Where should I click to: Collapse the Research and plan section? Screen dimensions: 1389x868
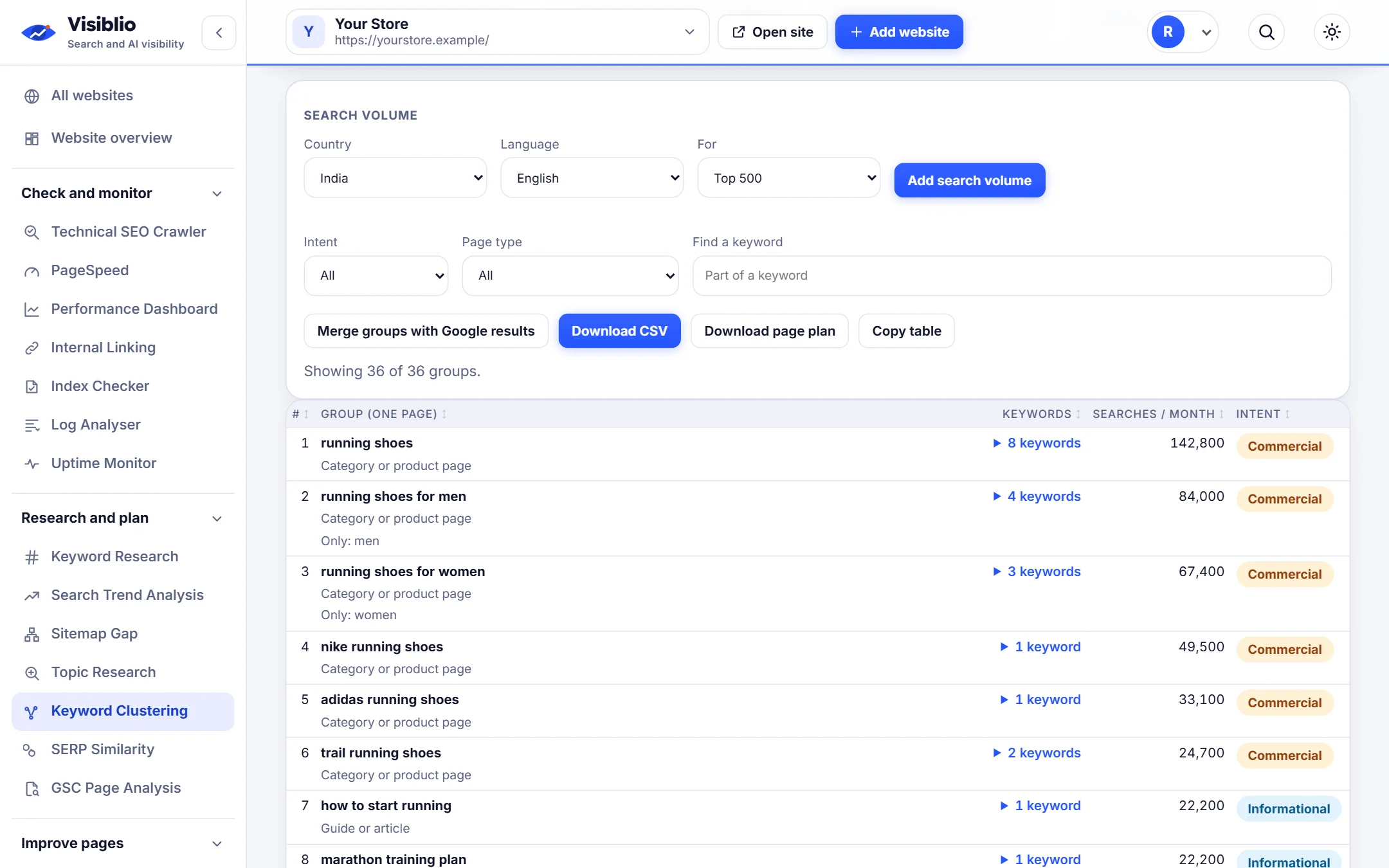click(122, 518)
